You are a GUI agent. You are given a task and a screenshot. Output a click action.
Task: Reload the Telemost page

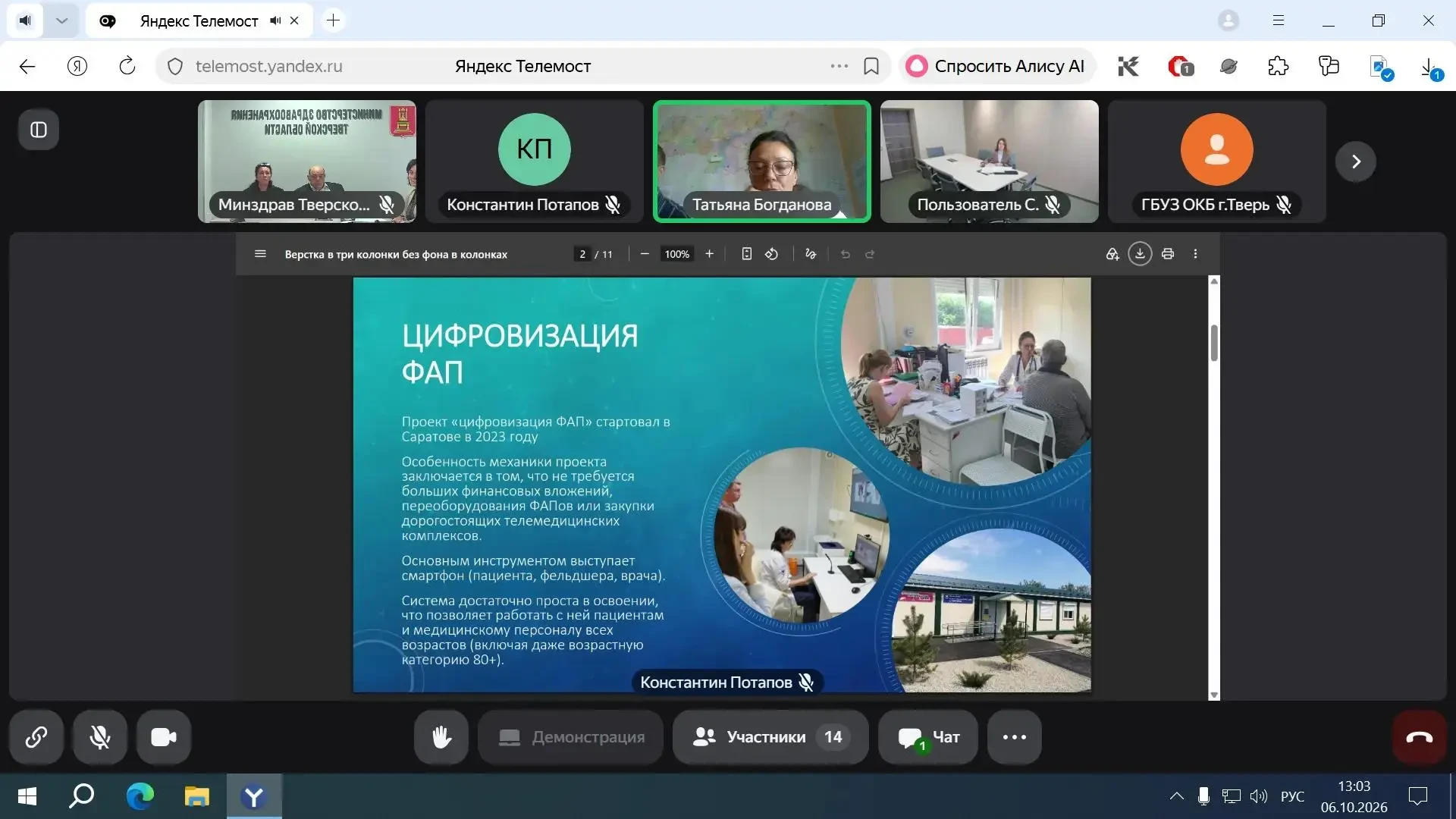(127, 66)
